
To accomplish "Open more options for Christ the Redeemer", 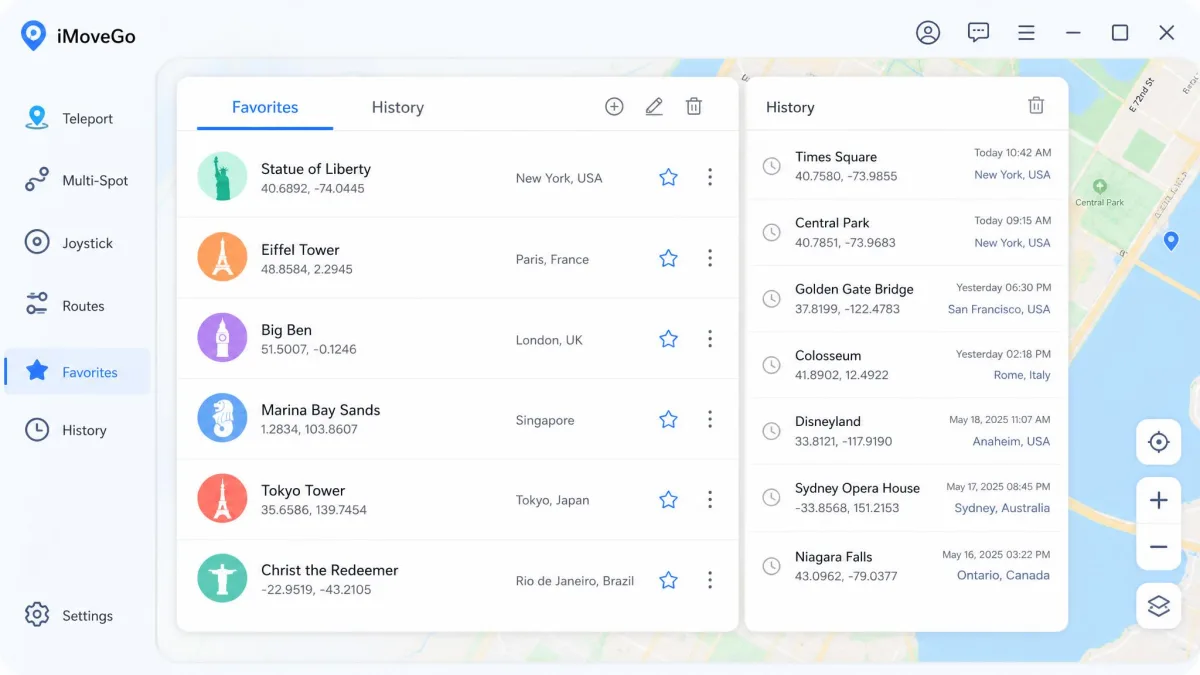I will tap(709, 580).
